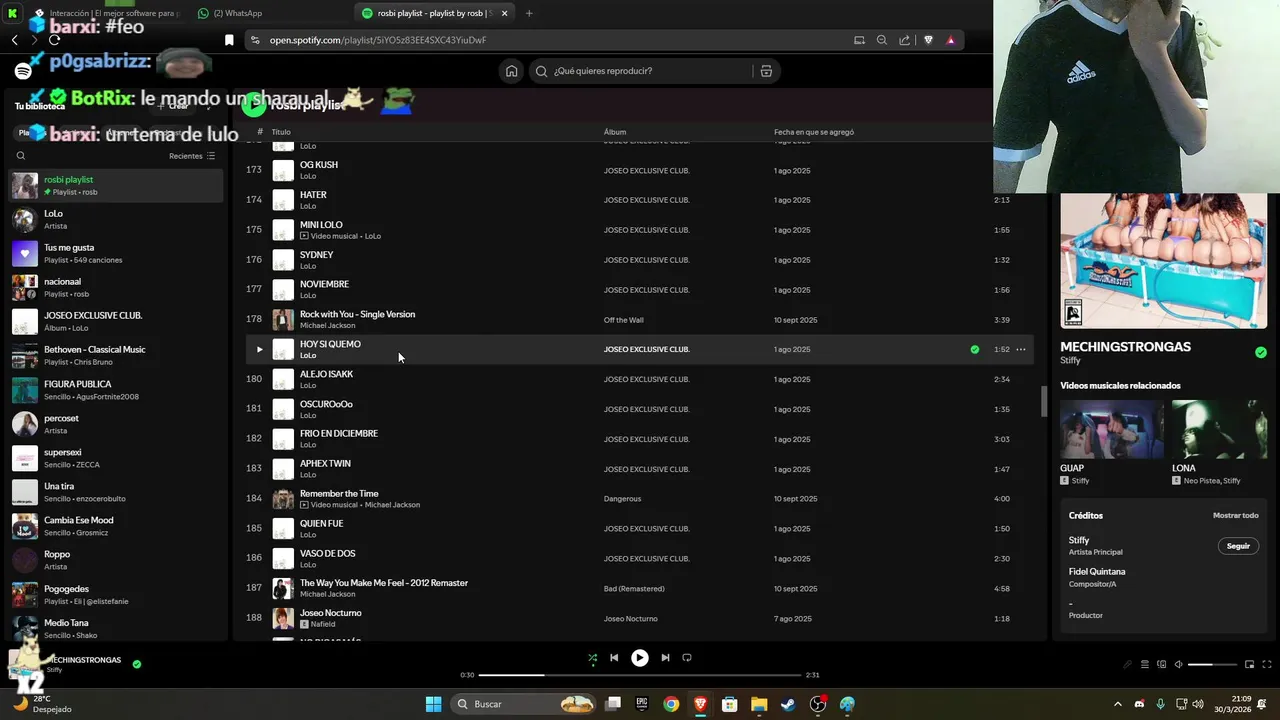Open the Recientes sort dropdown
Screen dimensions: 1280x720
(x=192, y=156)
